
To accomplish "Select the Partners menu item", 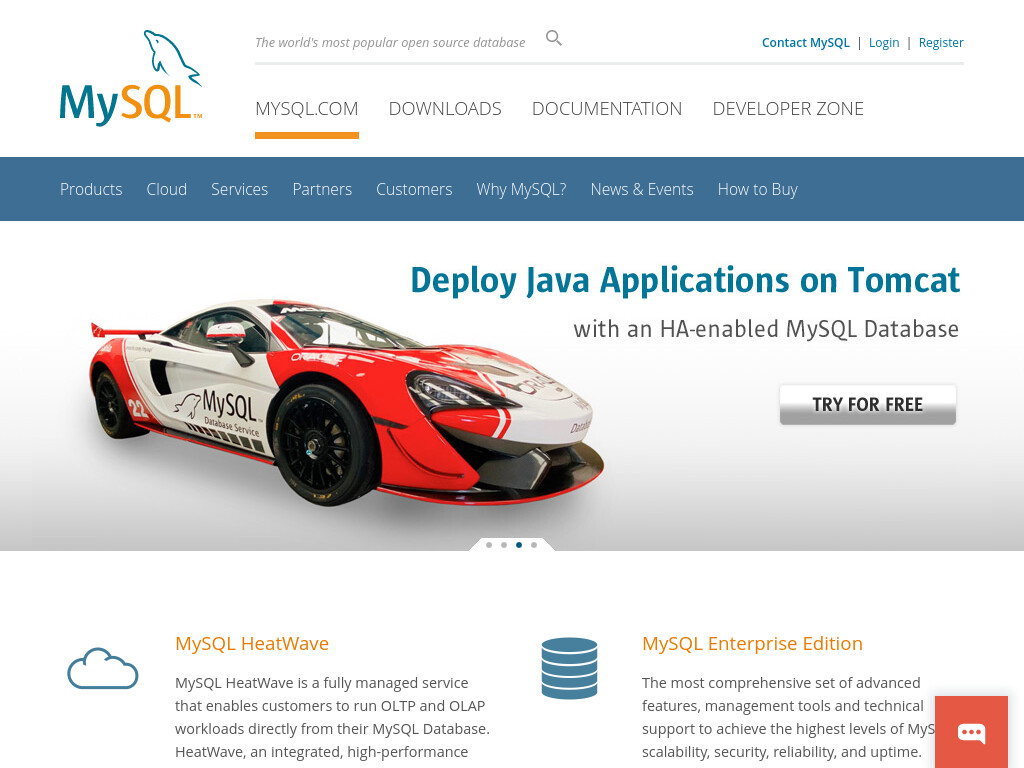I will click(322, 189).
